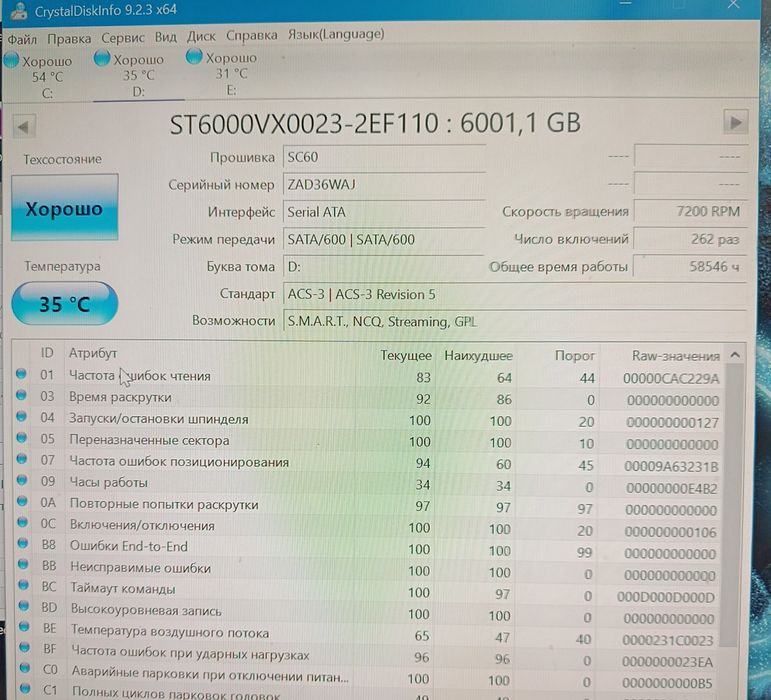Select attribute text Переназначенные сектора
Image resolution: width=771 pixels, height=700 pixels.
tap(149, 440)
